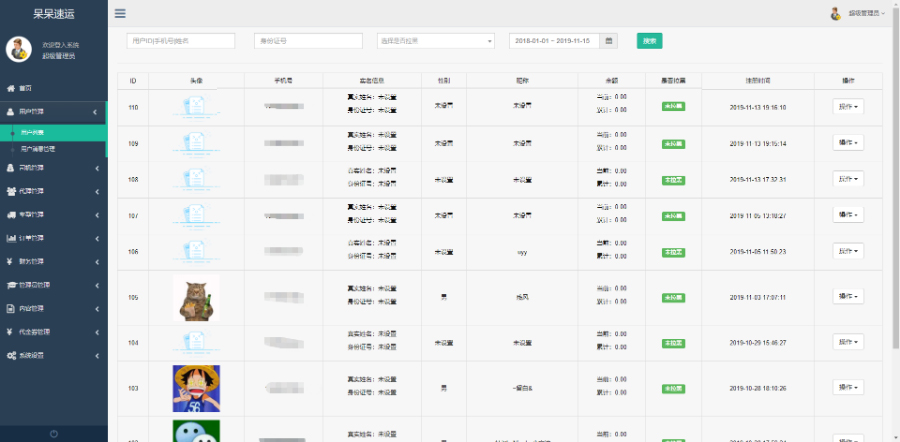Click the gears system settings icon

(11, 355)
